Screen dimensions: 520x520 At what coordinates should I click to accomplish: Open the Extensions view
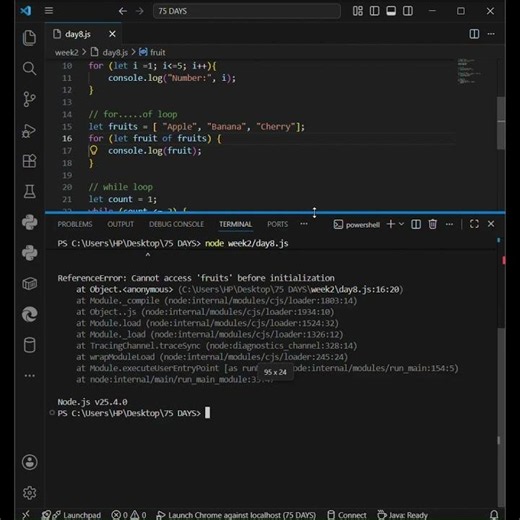click(x=29, y=161)
